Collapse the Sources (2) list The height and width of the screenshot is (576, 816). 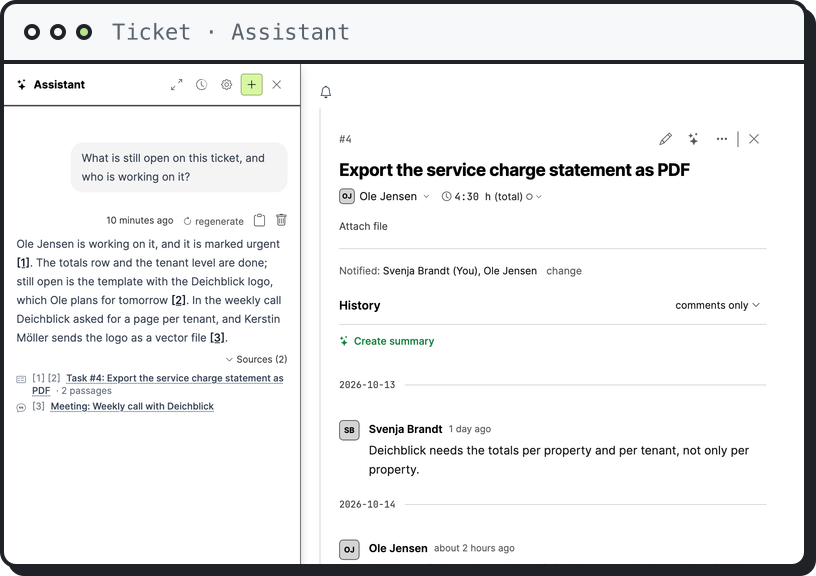(257, 360)
